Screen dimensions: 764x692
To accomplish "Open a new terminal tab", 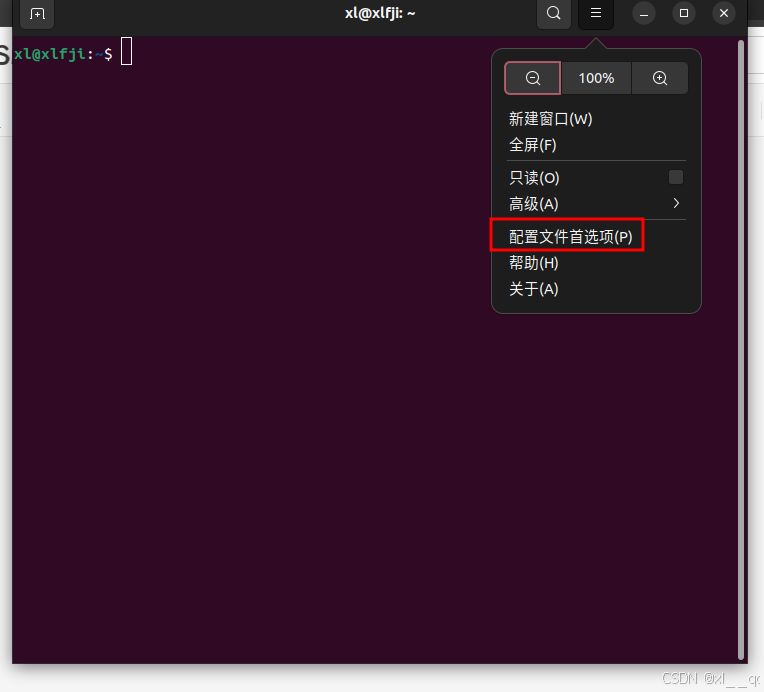I will [37, 14].
